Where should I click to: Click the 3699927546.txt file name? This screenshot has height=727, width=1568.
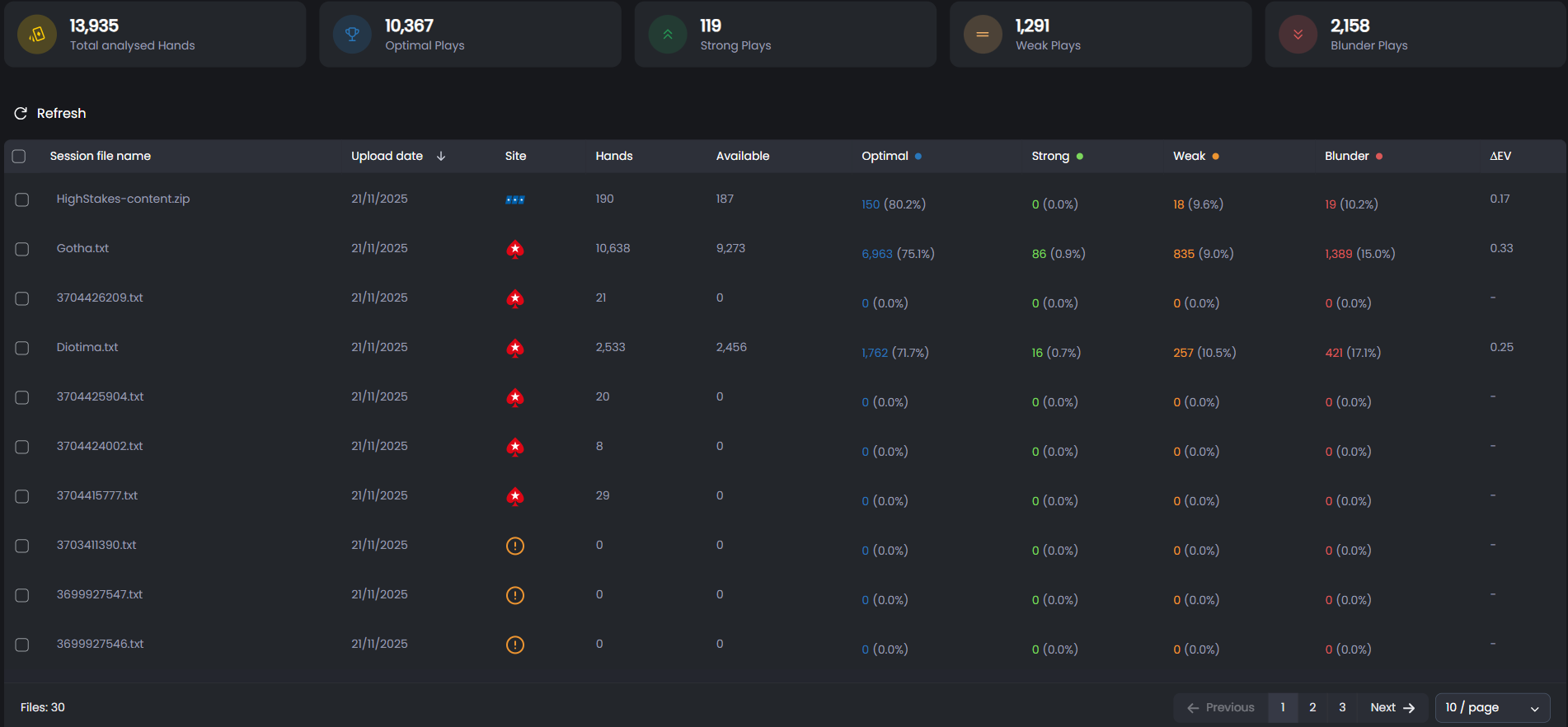click(x=100, y=644)
